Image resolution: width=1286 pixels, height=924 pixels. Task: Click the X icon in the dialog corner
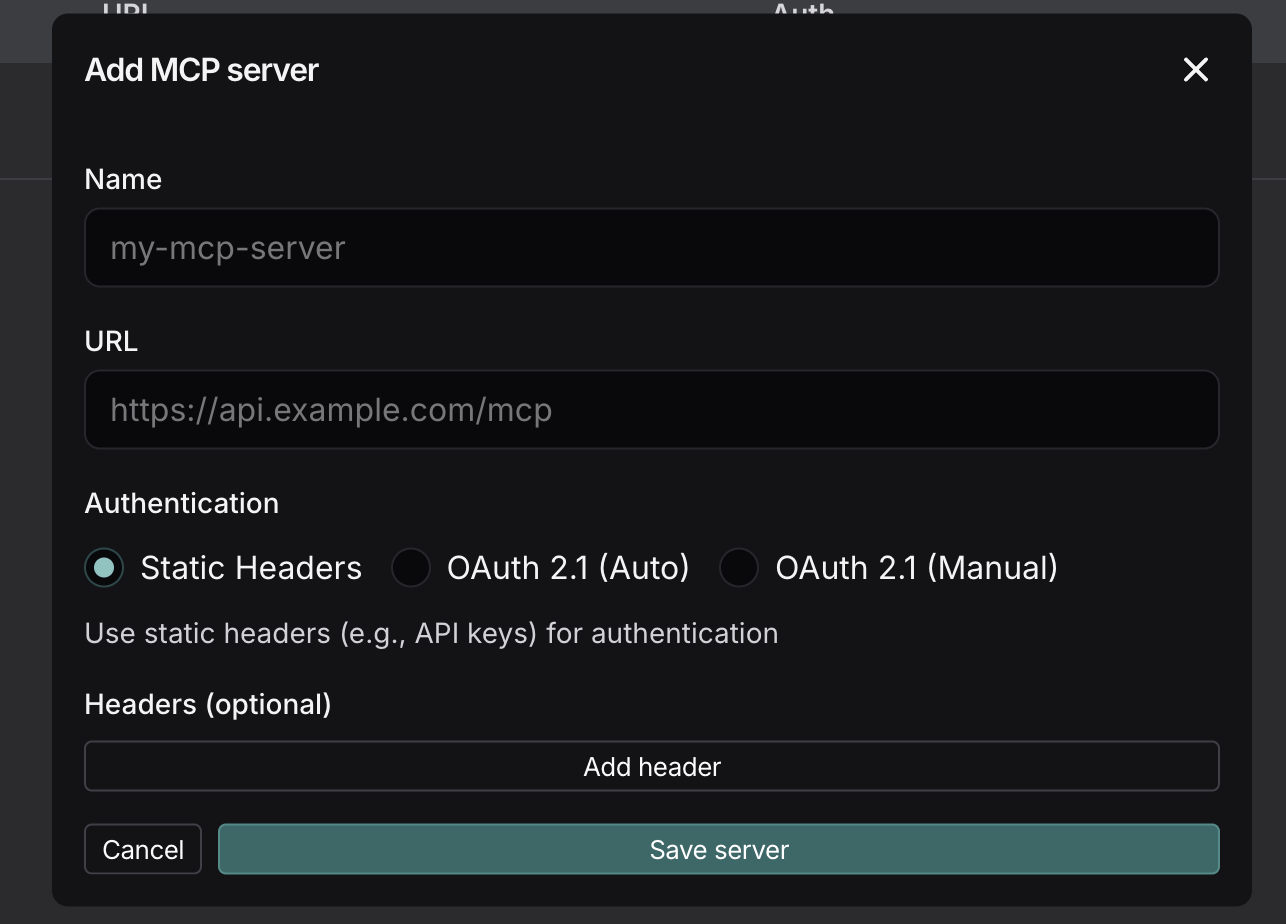click(1195, 70)
